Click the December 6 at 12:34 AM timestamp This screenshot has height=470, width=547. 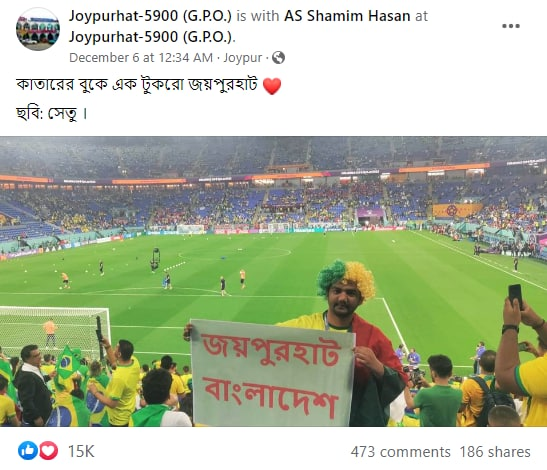click(x=141, y=58)
